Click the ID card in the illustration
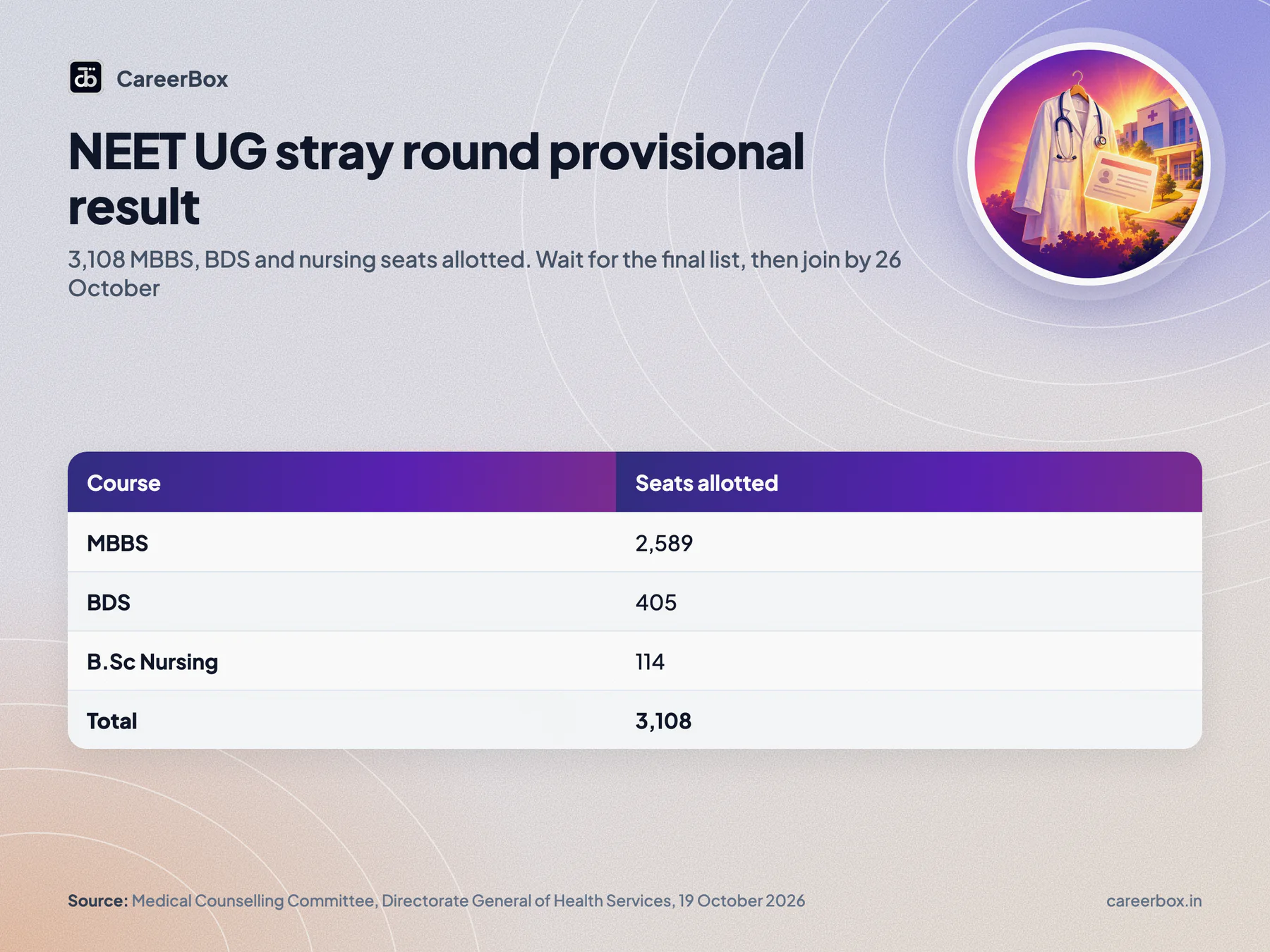 pos(1120,180)
